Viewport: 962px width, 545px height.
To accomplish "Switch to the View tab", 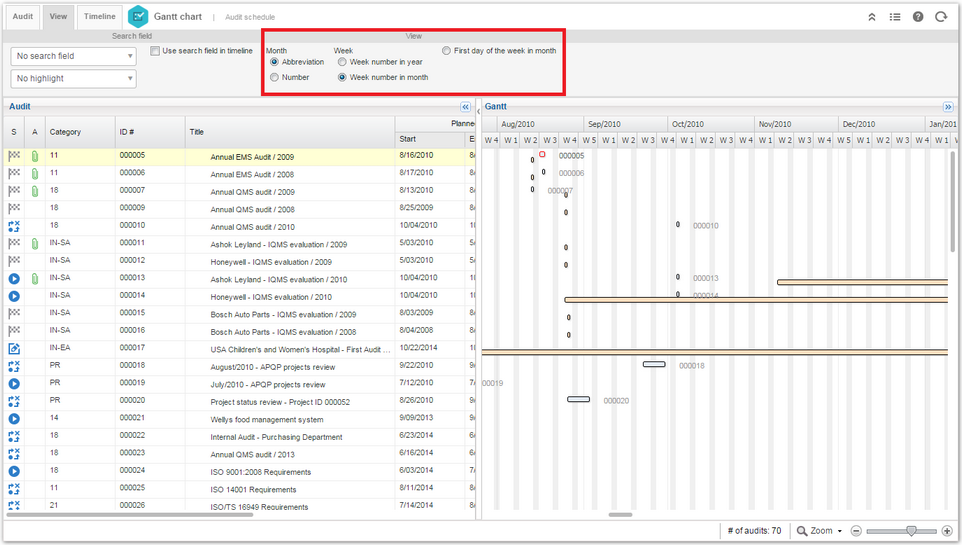I will 58,17.
